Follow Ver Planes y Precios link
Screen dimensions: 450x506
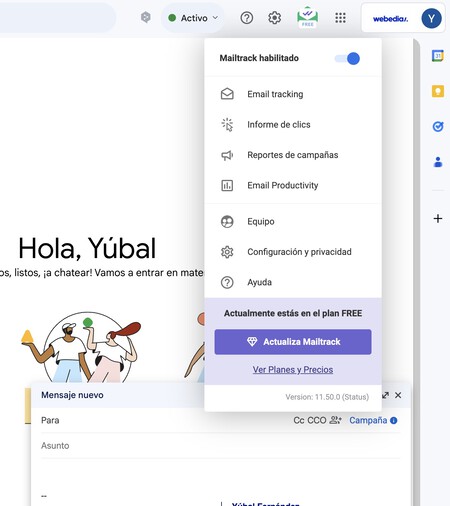293,370
